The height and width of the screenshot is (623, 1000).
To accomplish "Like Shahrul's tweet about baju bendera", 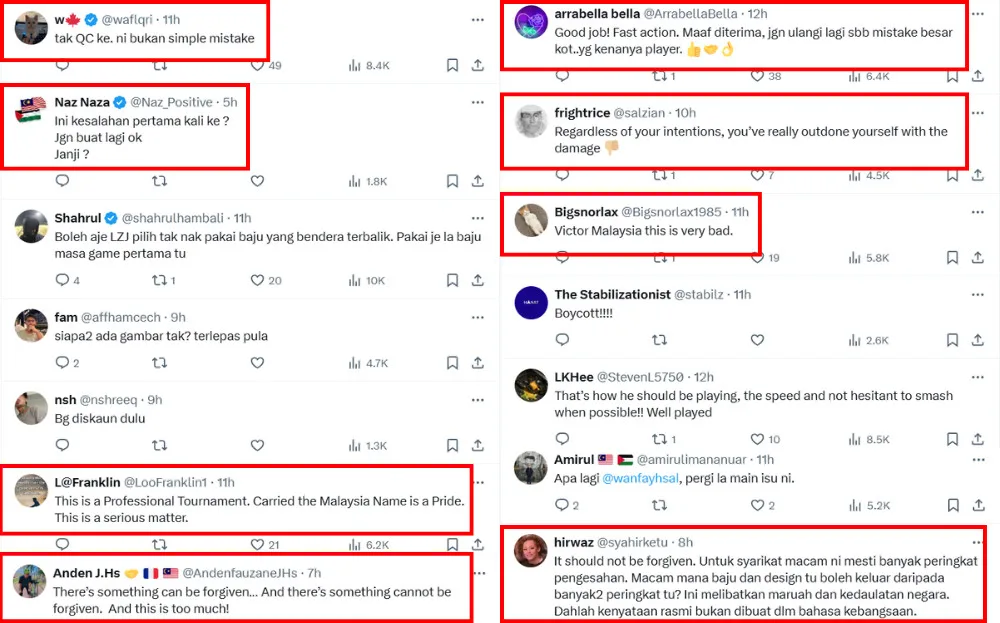I will (x=257, y=281).
